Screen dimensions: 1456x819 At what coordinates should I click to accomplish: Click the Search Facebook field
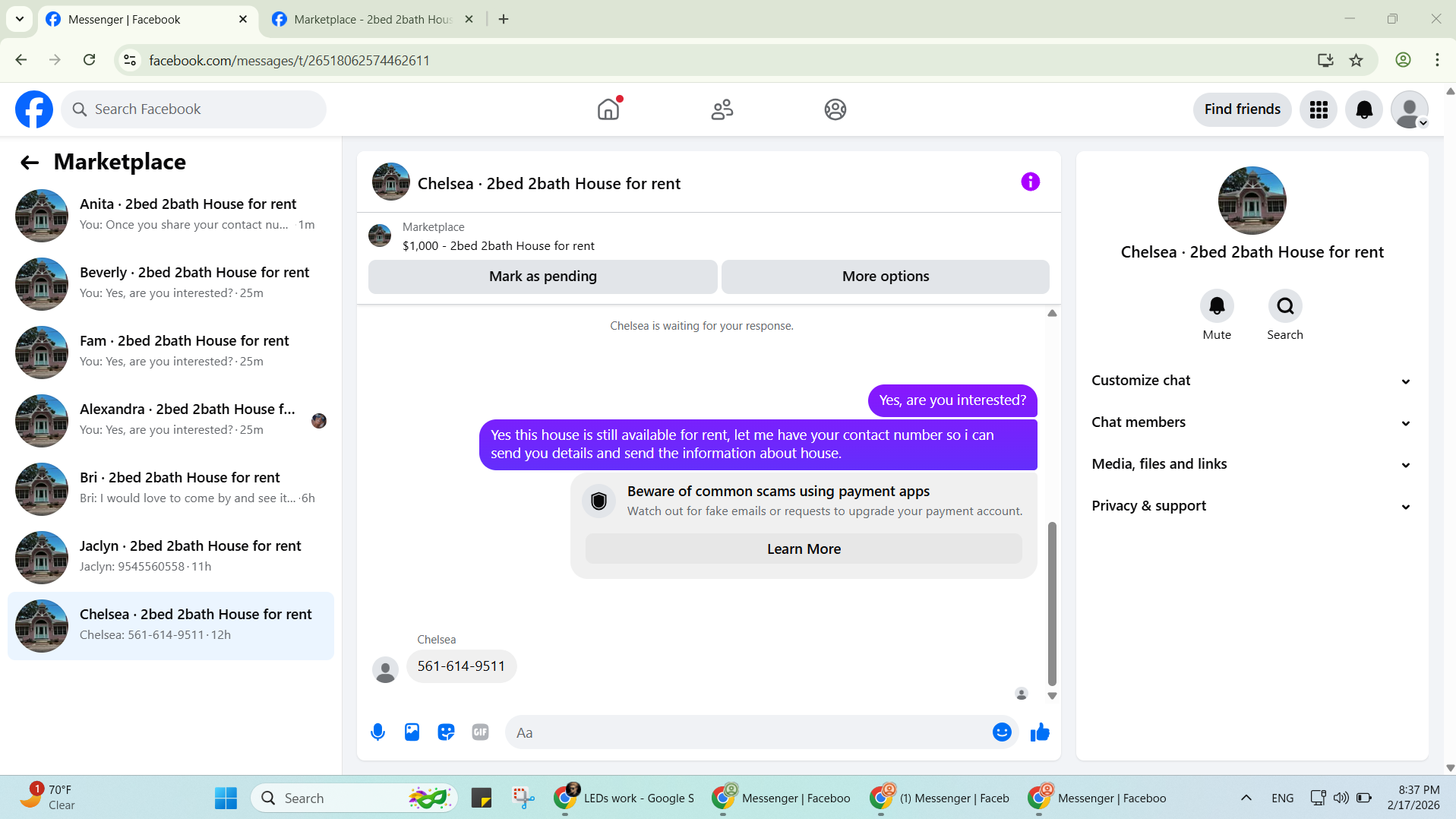[x=194, y=109]
